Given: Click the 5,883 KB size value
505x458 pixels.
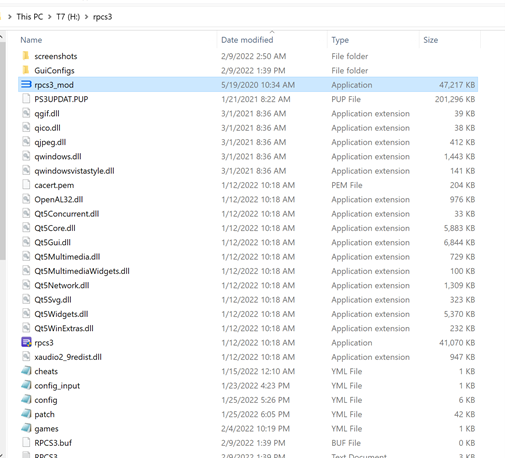Looking at the screenshot, I should [x=459, y=228].
